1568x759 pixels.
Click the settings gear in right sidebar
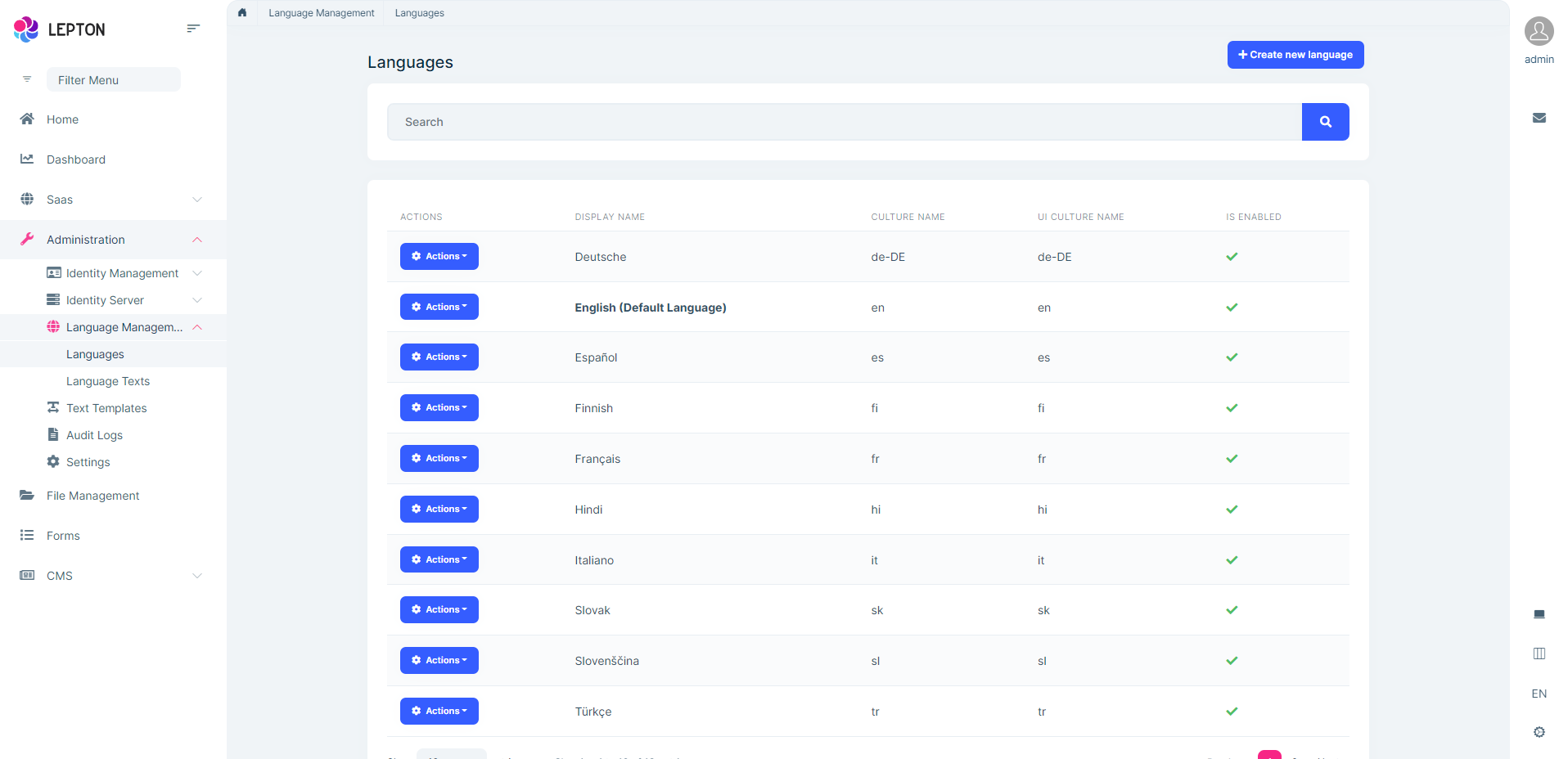pos(1539,732)
